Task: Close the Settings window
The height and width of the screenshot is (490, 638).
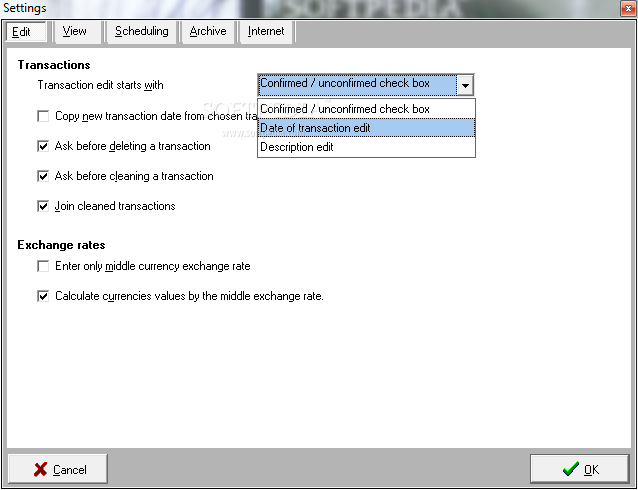Action: (x=629, y=8)
